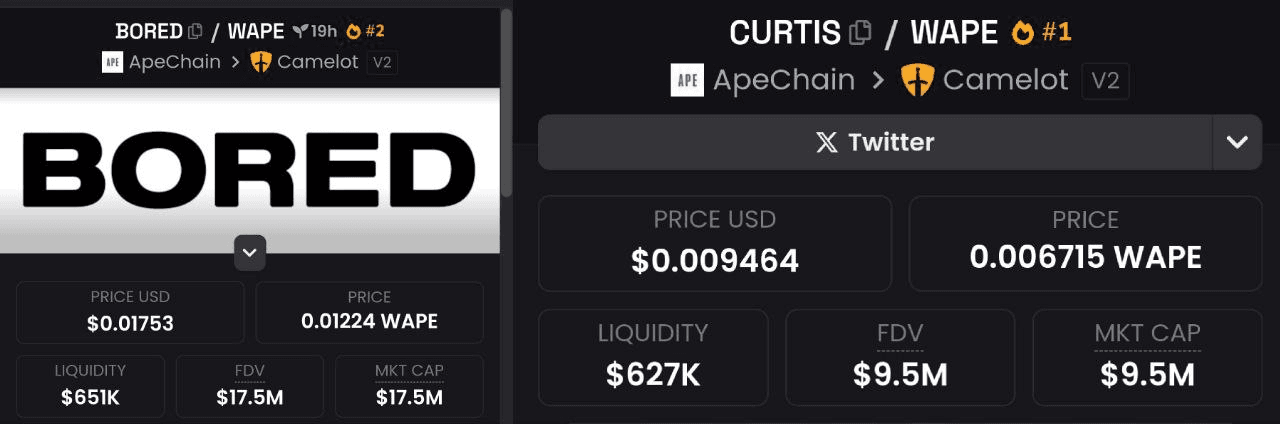Click the V2 badge in CURTIS panel
Viewport: 1280px width, 424px height.
coord(1105,81)
